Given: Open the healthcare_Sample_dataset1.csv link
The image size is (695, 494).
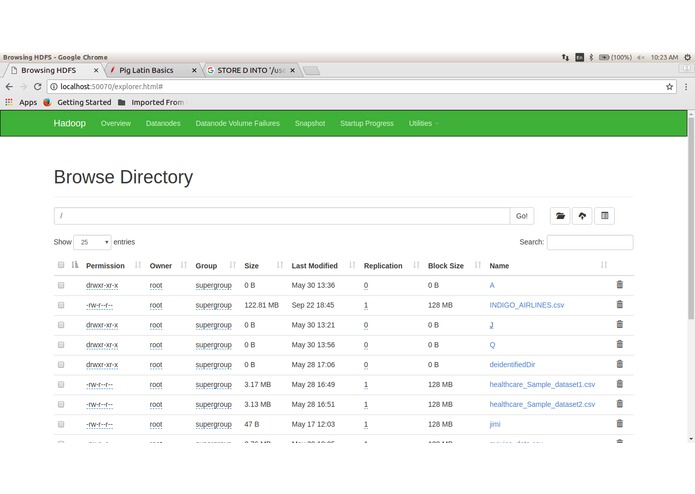Looking at the screenshot, I should pos(542,385).
